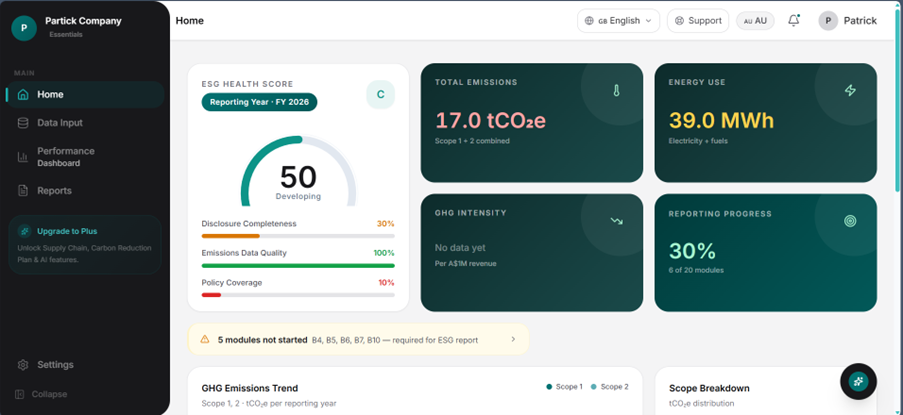Screen dimensions: 903x415
Task: Click the Upgrade to Plus sparkle icon
Action: (24, 231)
